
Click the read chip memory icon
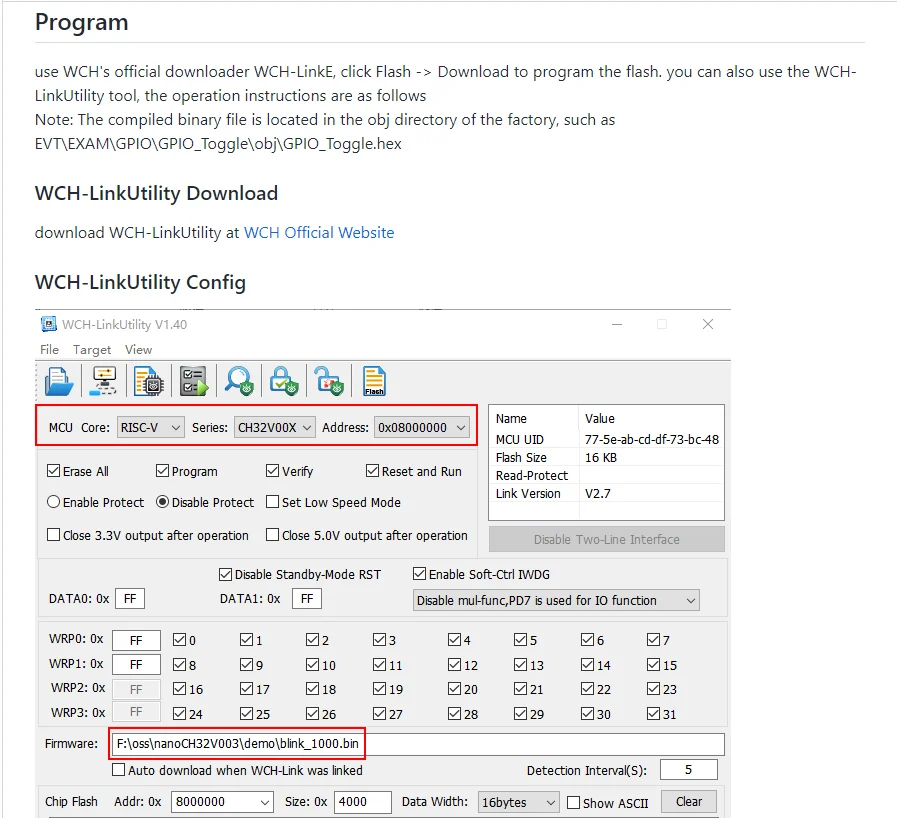pyautogui.click(x=149, y=382)
